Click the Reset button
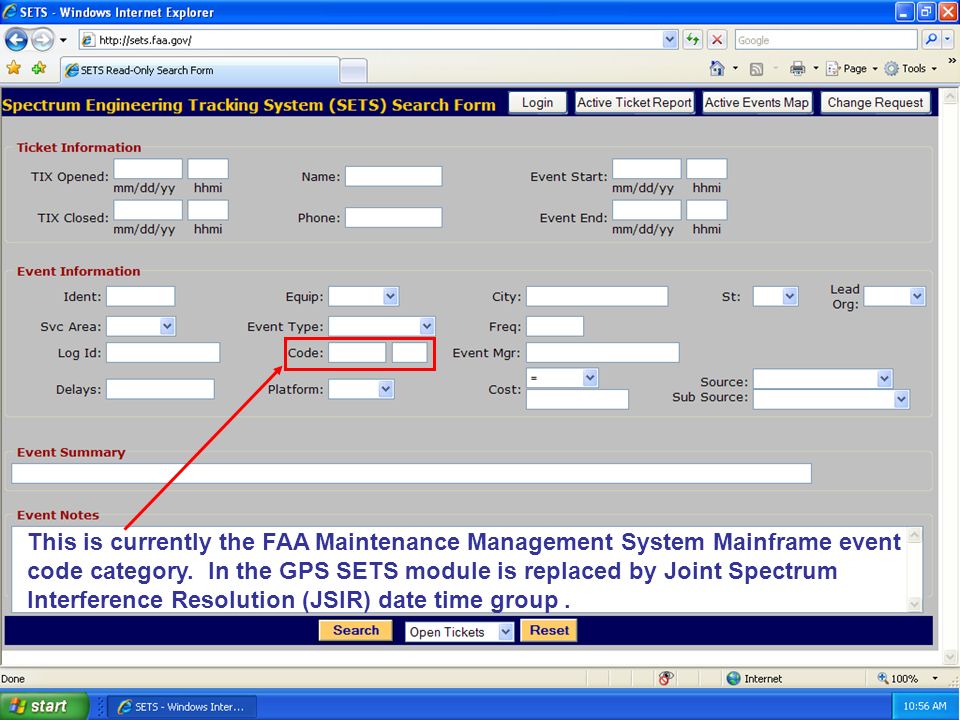Screen dimensions: 960x720 (x=549, y=631)
